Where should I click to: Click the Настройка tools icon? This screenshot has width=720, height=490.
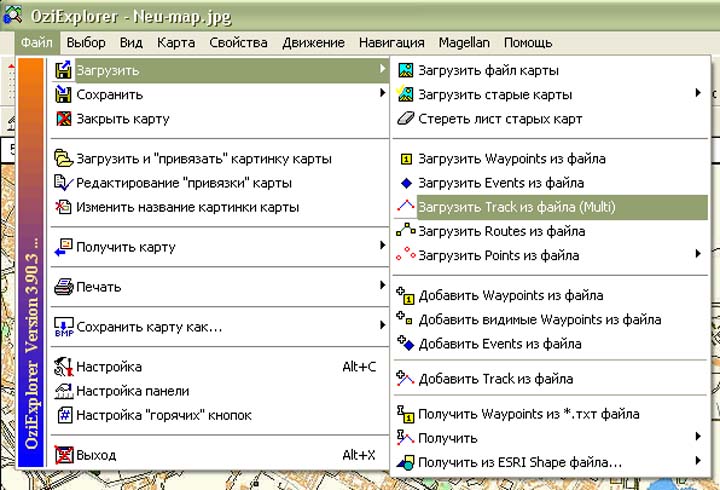(x=63, y=366)
